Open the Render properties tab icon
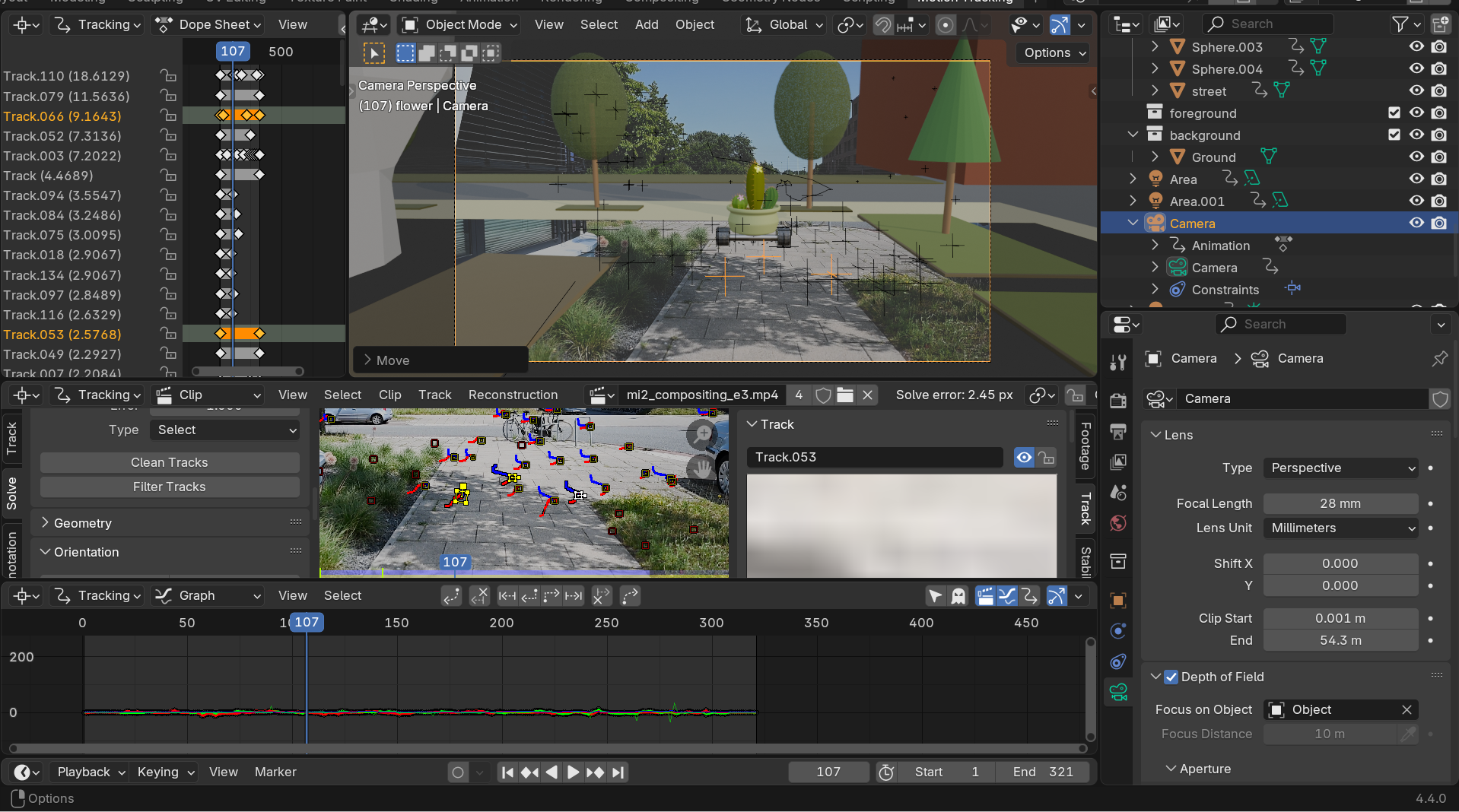 tap(1118, 401)
